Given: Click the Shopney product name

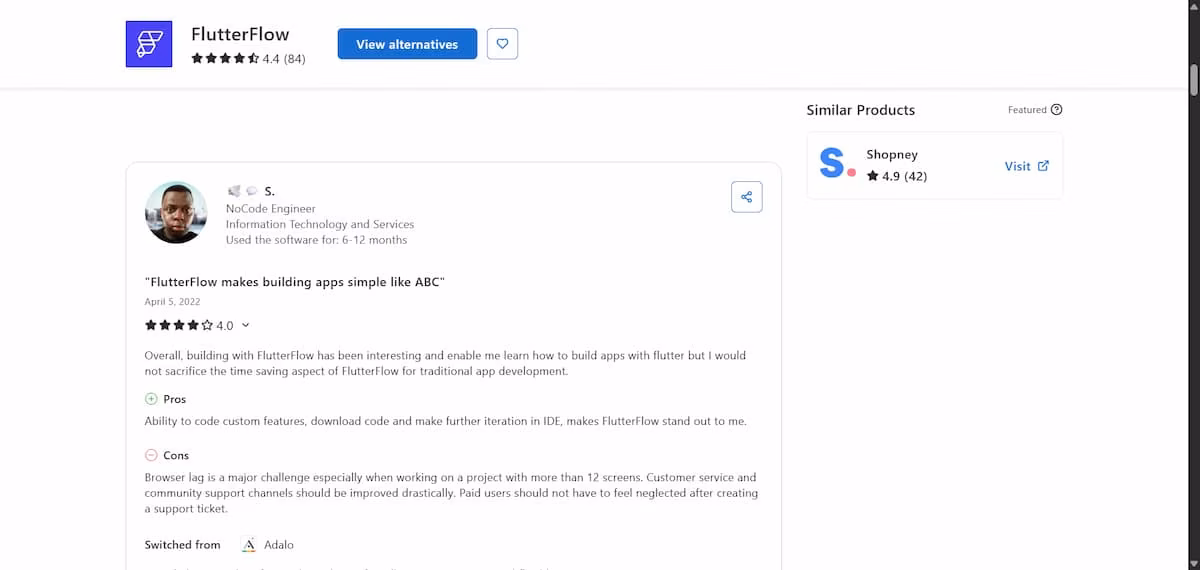Looking at the screenshot, I should tap(892, 155).
